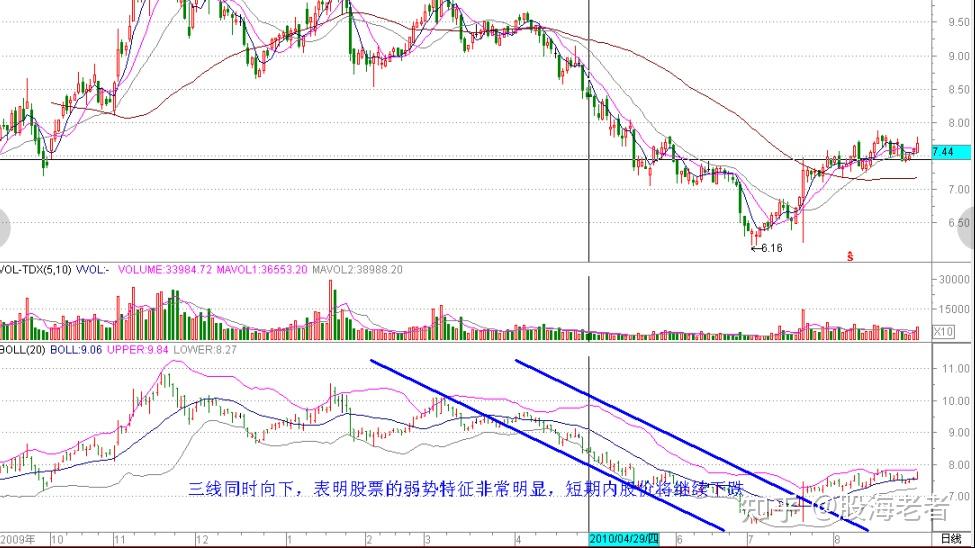975x548 pixels.
Task: Click the blue Chinese annotation text on the BOLL chart
Action: tap(466, 489)
